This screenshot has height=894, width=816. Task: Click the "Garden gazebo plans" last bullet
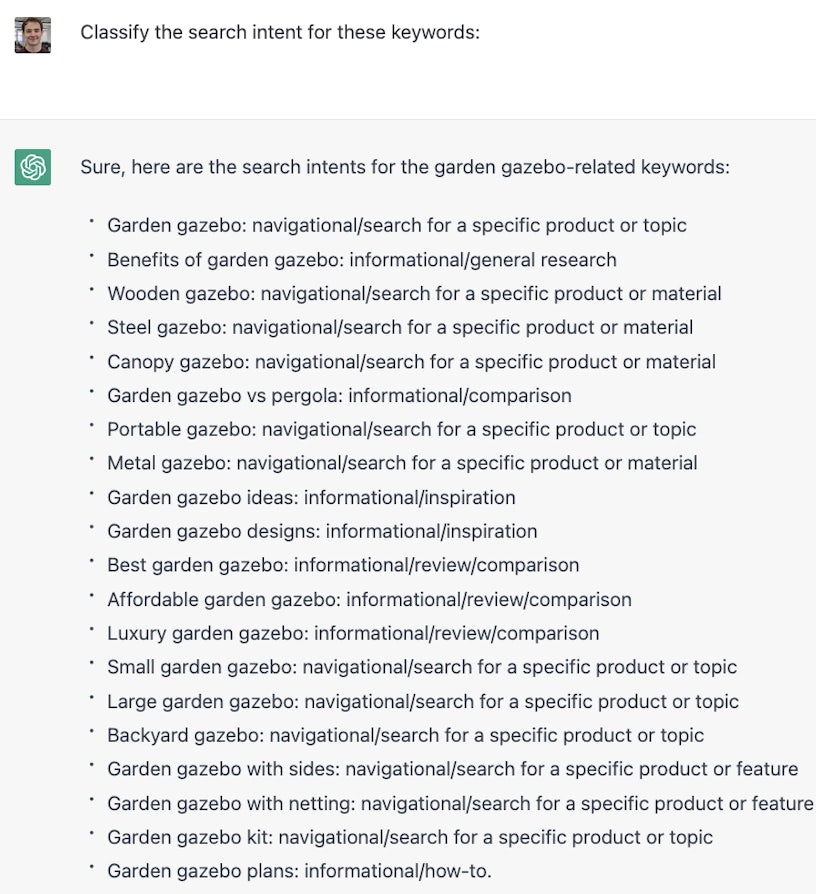(x=299, y=871)
